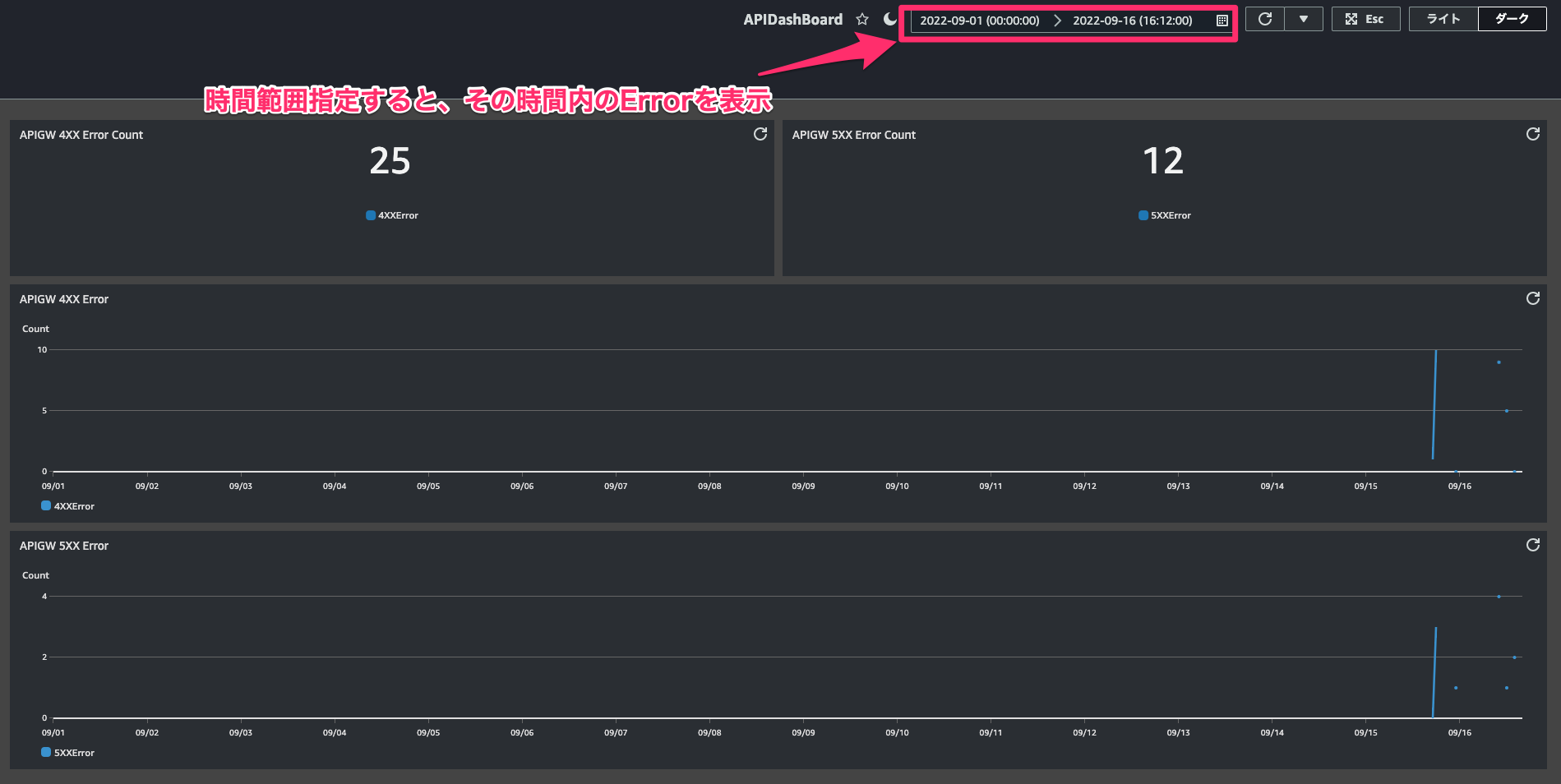Refresh the whole dashboard

tap(1263, 18)
